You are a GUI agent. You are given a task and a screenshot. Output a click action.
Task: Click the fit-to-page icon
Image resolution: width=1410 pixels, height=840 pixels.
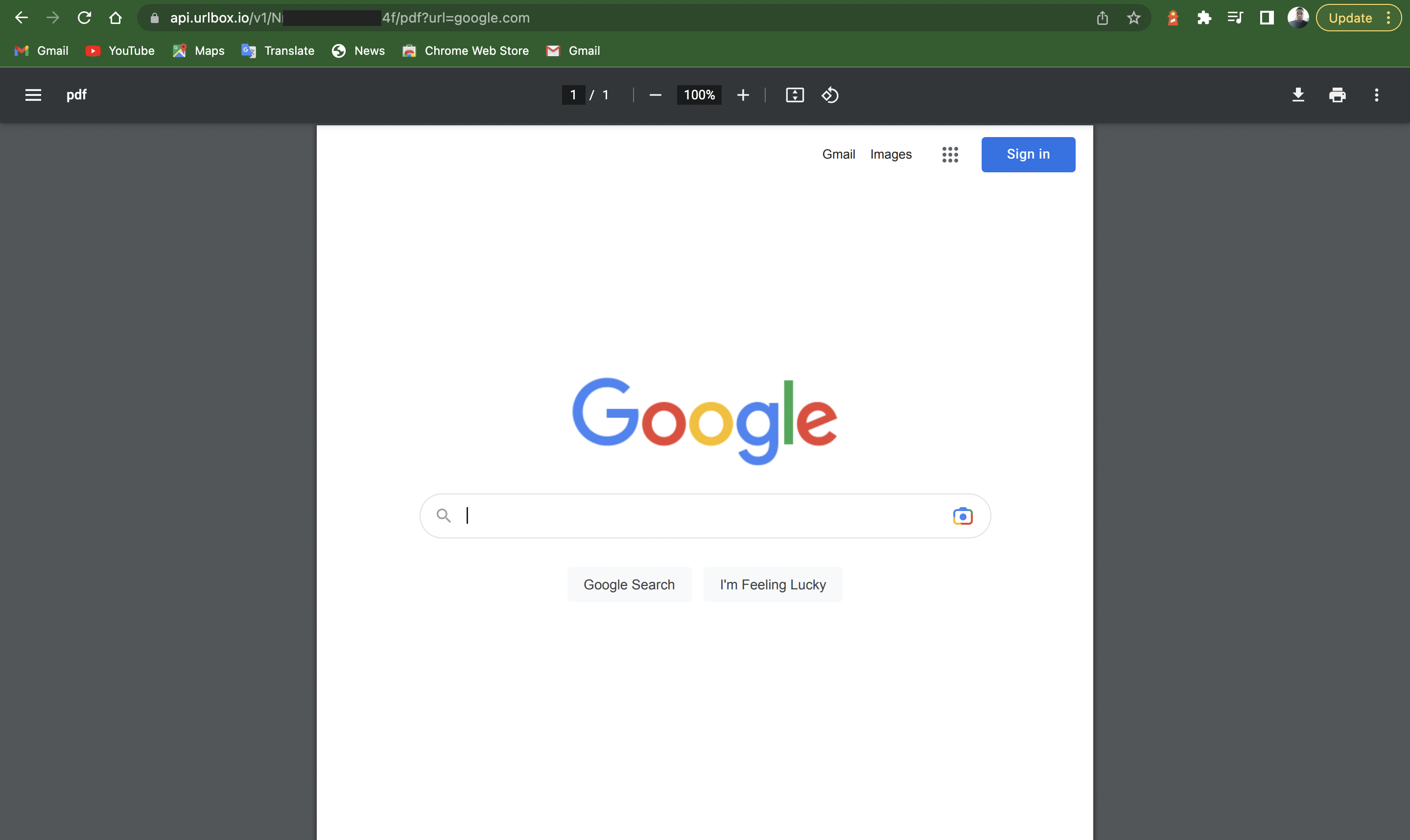pyautogui.click(x=795, y=94)
